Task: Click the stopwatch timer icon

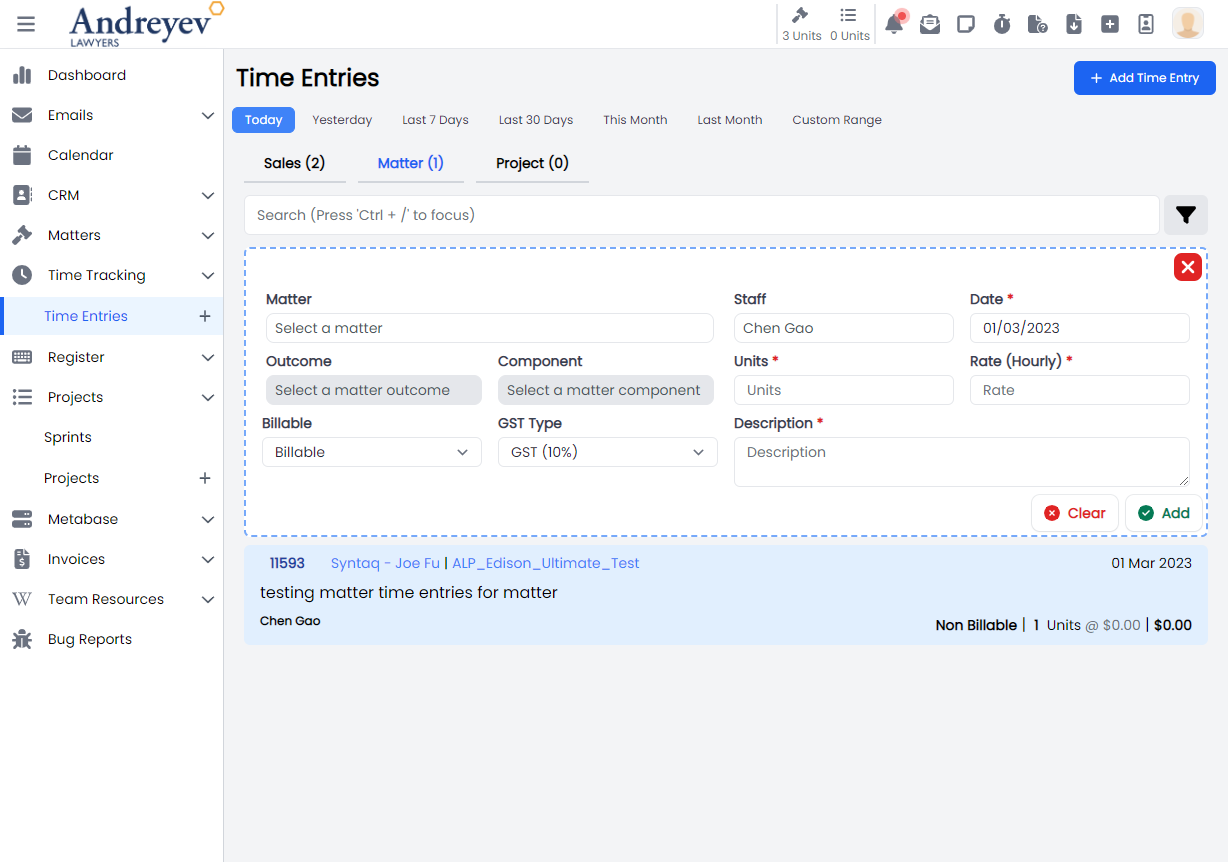Action: click(1002, 24)
